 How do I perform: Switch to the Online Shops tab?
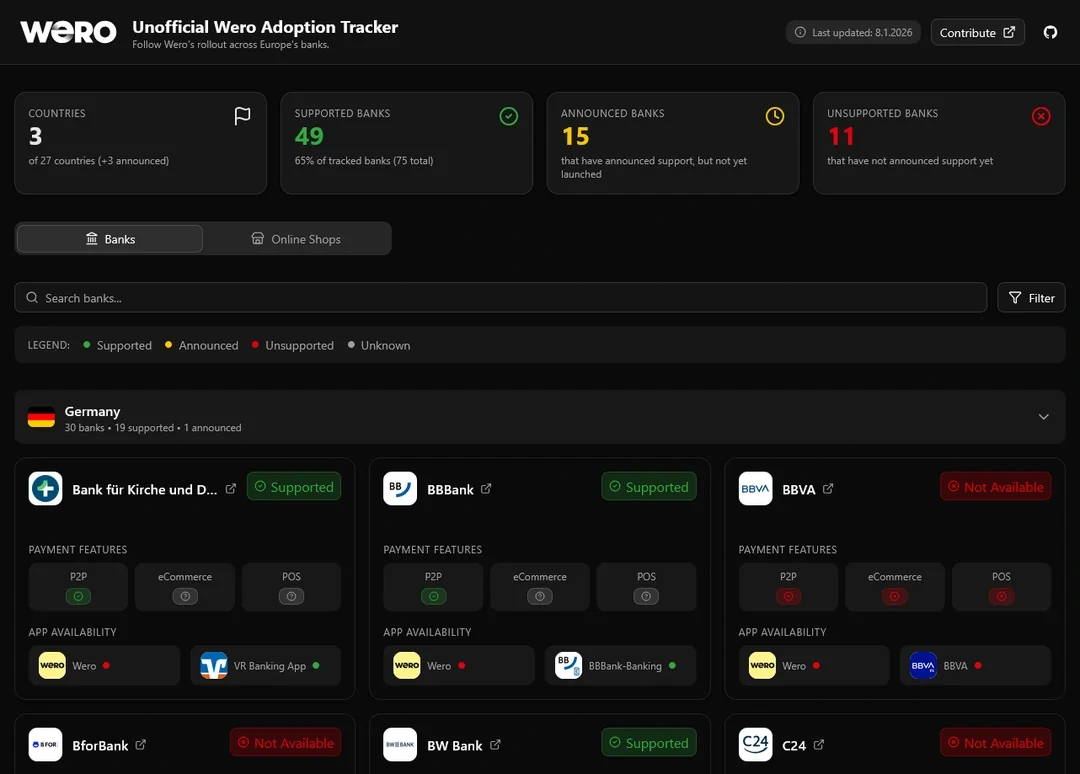pyautogui.click(x=296, y=239)
